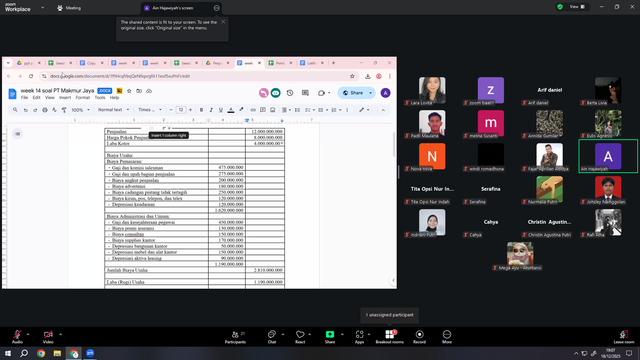Click the Add comment icon in toolbar

click(x=263, y=110)
